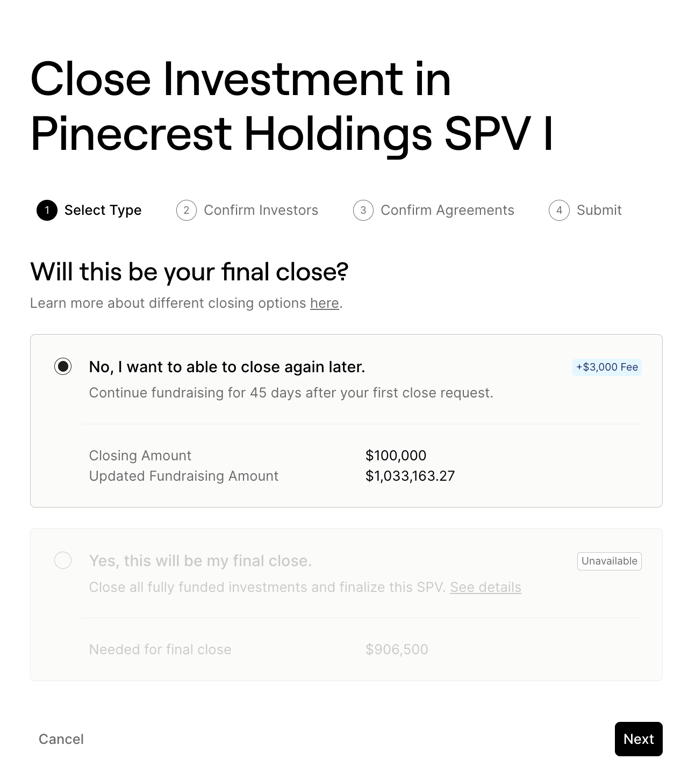Image resolution: width=688 pixels, height=767 pixels.
Task: Go to the Select Type step label
Action: (103, 210)
